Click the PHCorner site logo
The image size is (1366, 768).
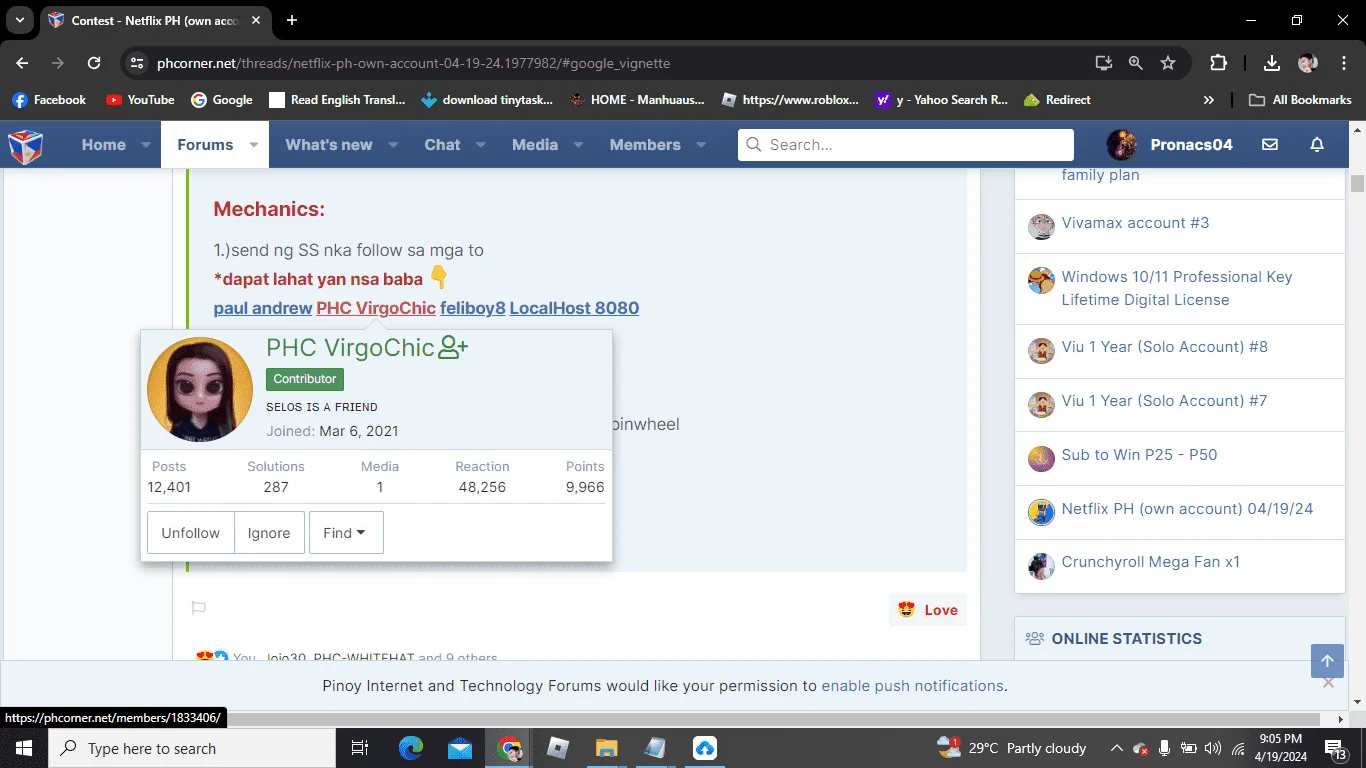[26, 145]
